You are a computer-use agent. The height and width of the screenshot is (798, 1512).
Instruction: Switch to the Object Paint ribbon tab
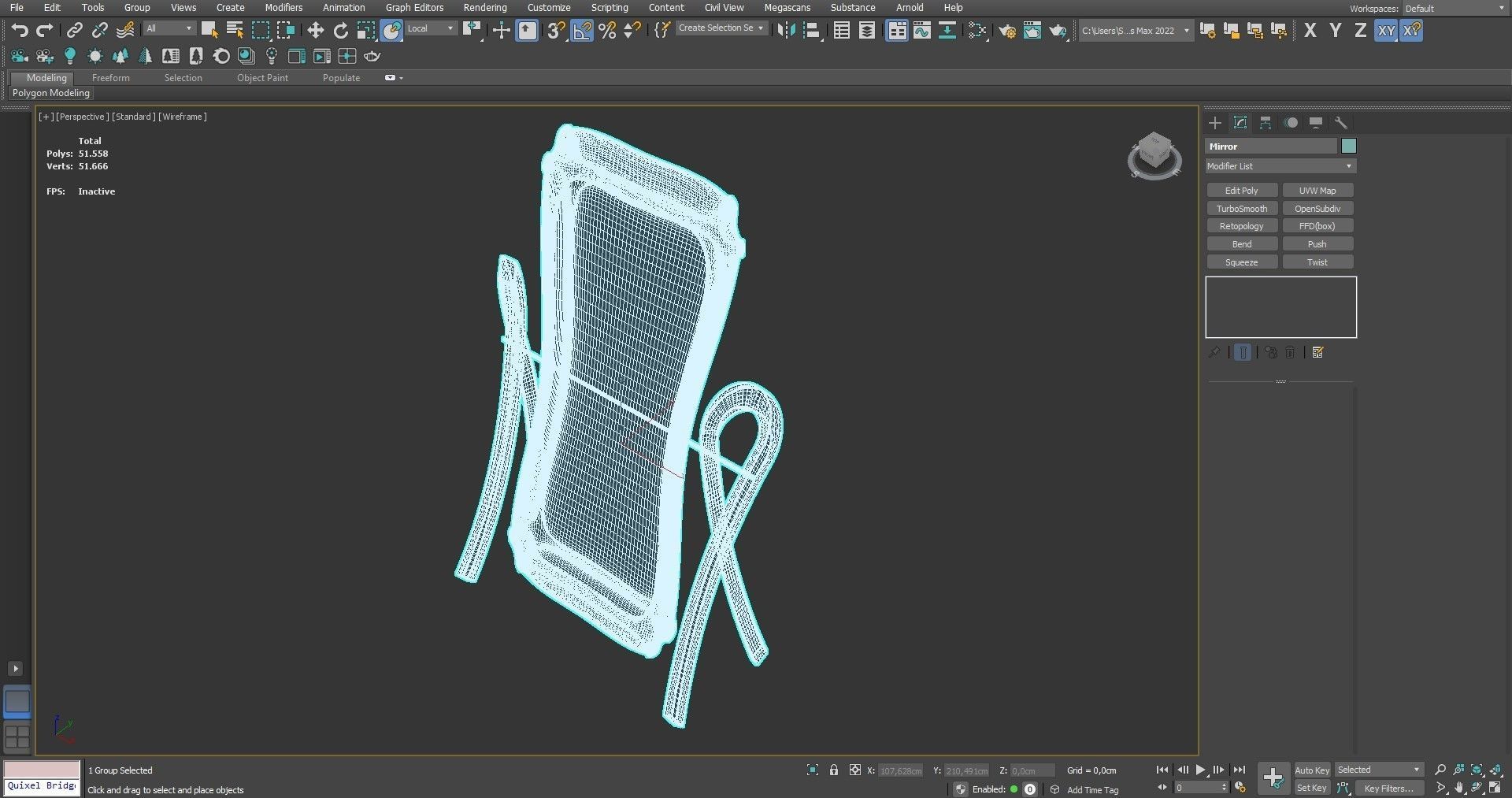tap(262, 78)
